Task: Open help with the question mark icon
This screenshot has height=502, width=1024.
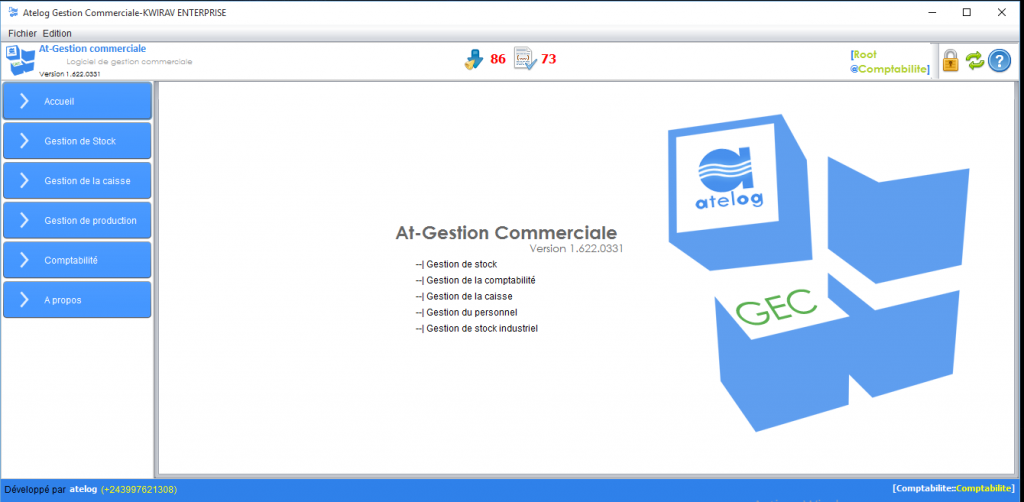Action: pyautogui.click(x=999, y=61)
